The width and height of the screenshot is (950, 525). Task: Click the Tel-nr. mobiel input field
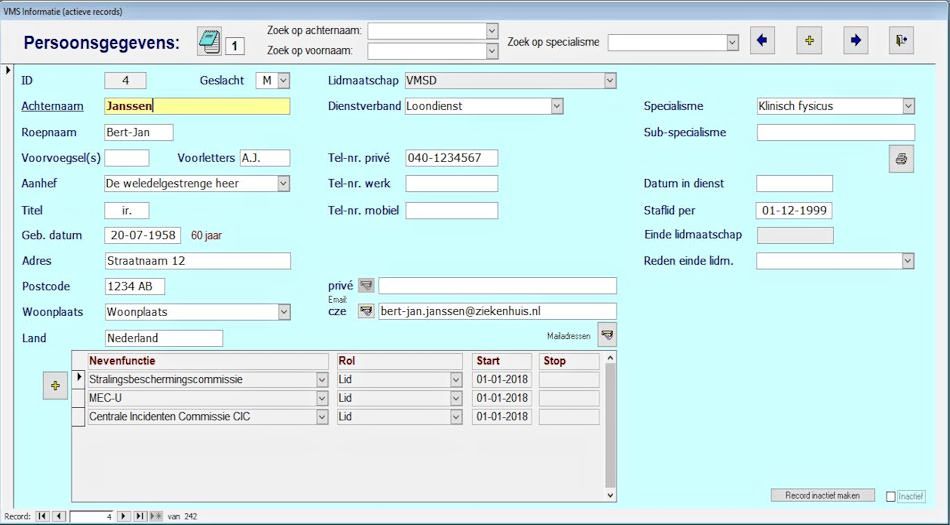tap(451, 211)
